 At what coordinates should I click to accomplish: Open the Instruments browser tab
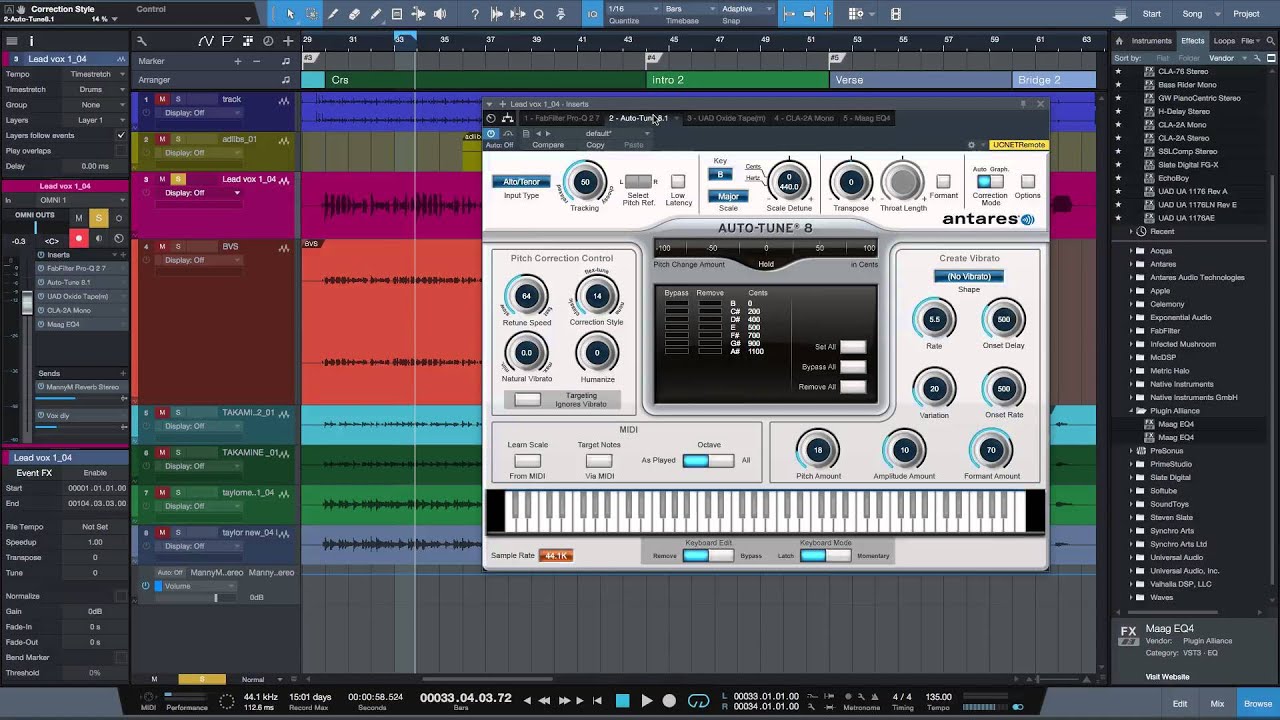coord(1152,41)
